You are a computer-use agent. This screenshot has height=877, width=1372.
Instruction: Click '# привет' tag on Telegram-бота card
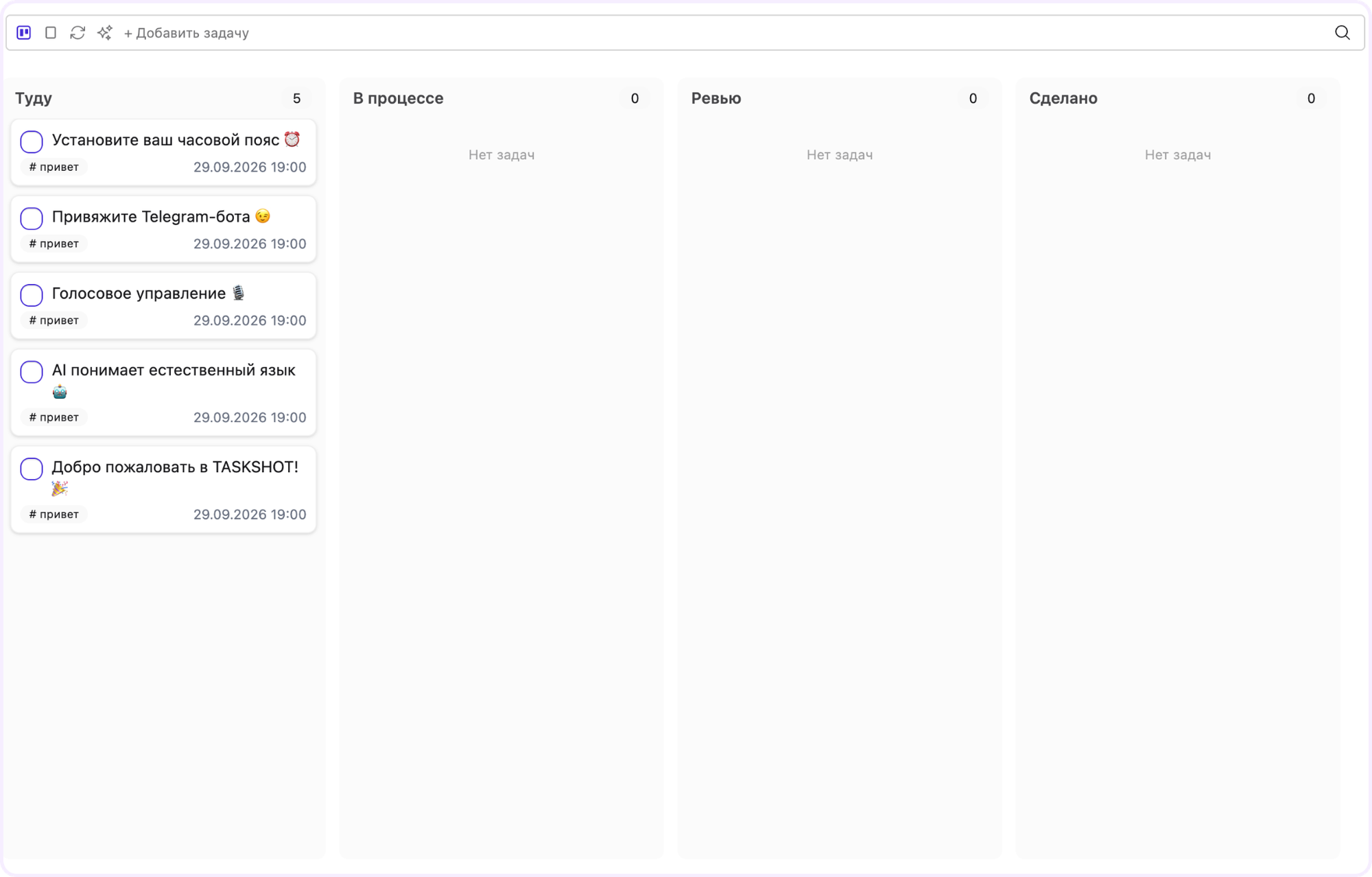tap(54, 244)
